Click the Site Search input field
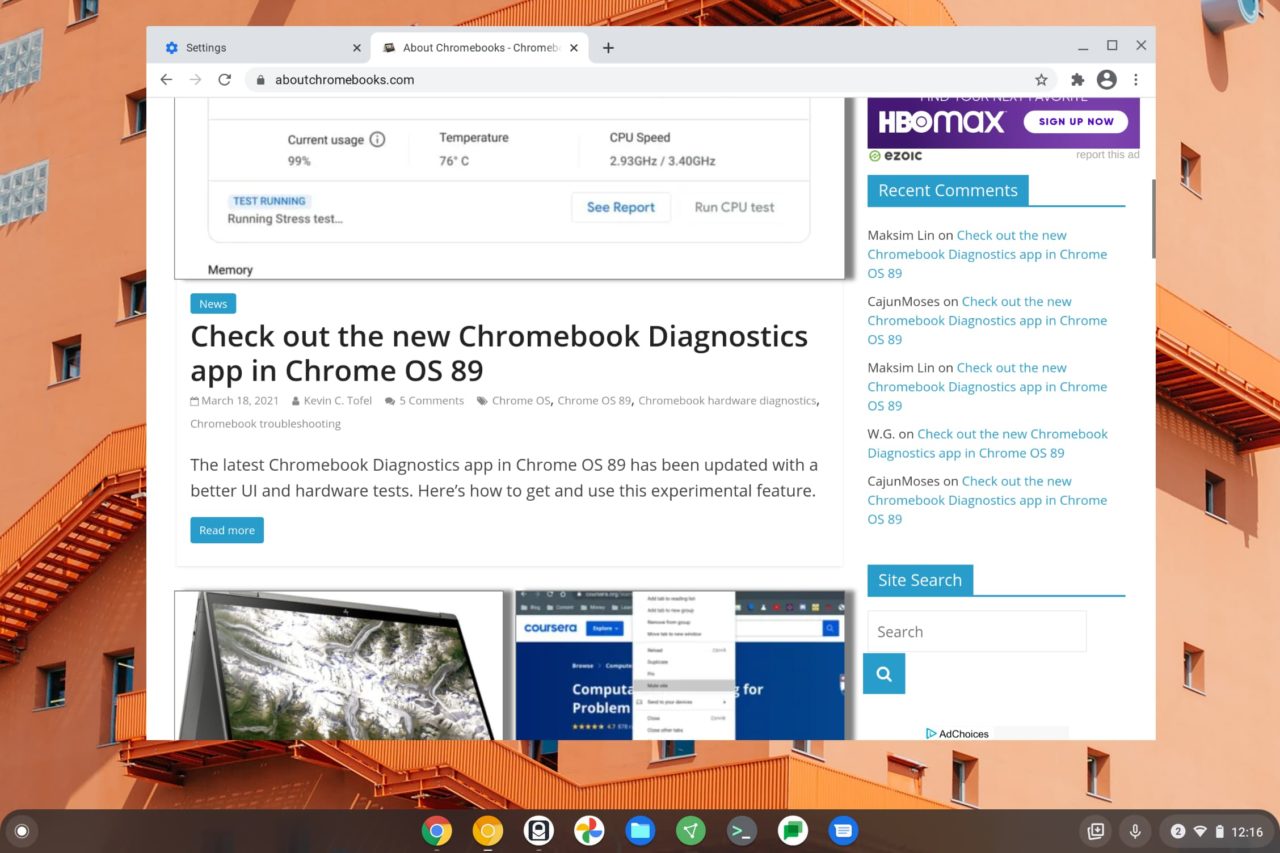The width and height of the screenshot is (1280, 853). (976, 632)
